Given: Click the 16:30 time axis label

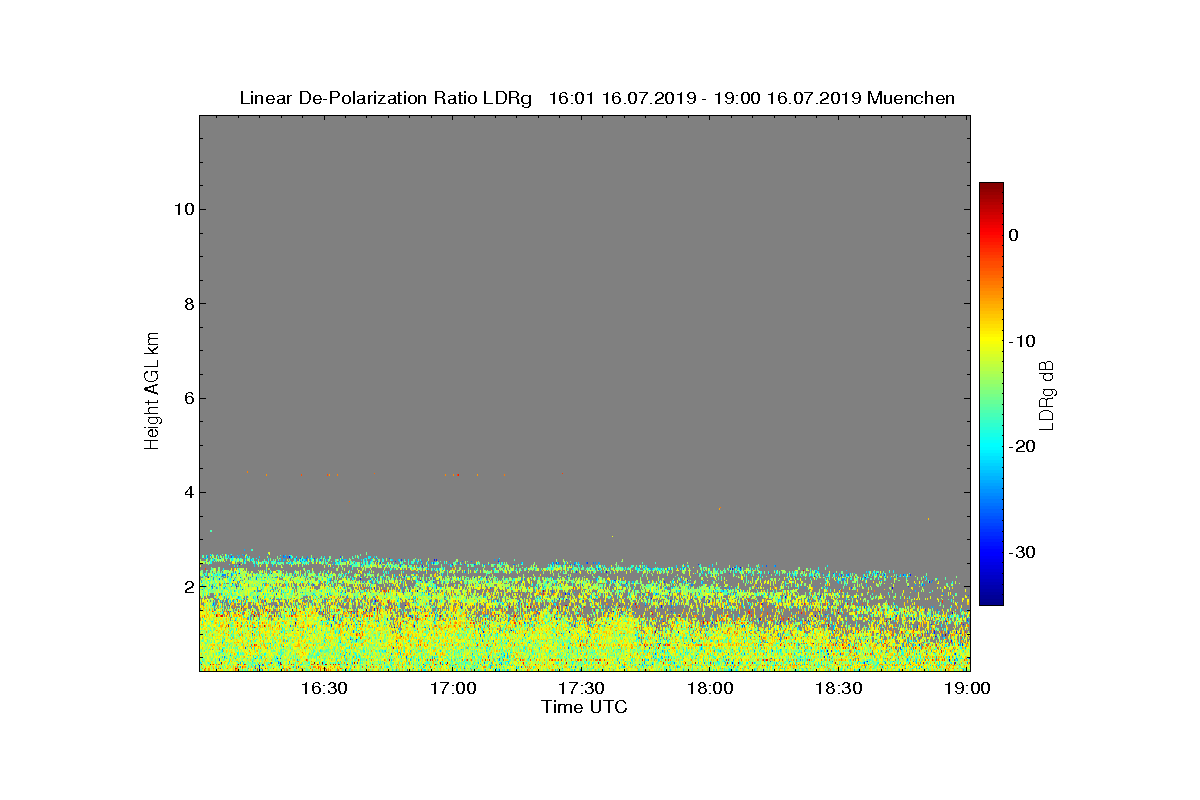Looking at the screenshot, I should pyautogui.click(x=323, y=689).
